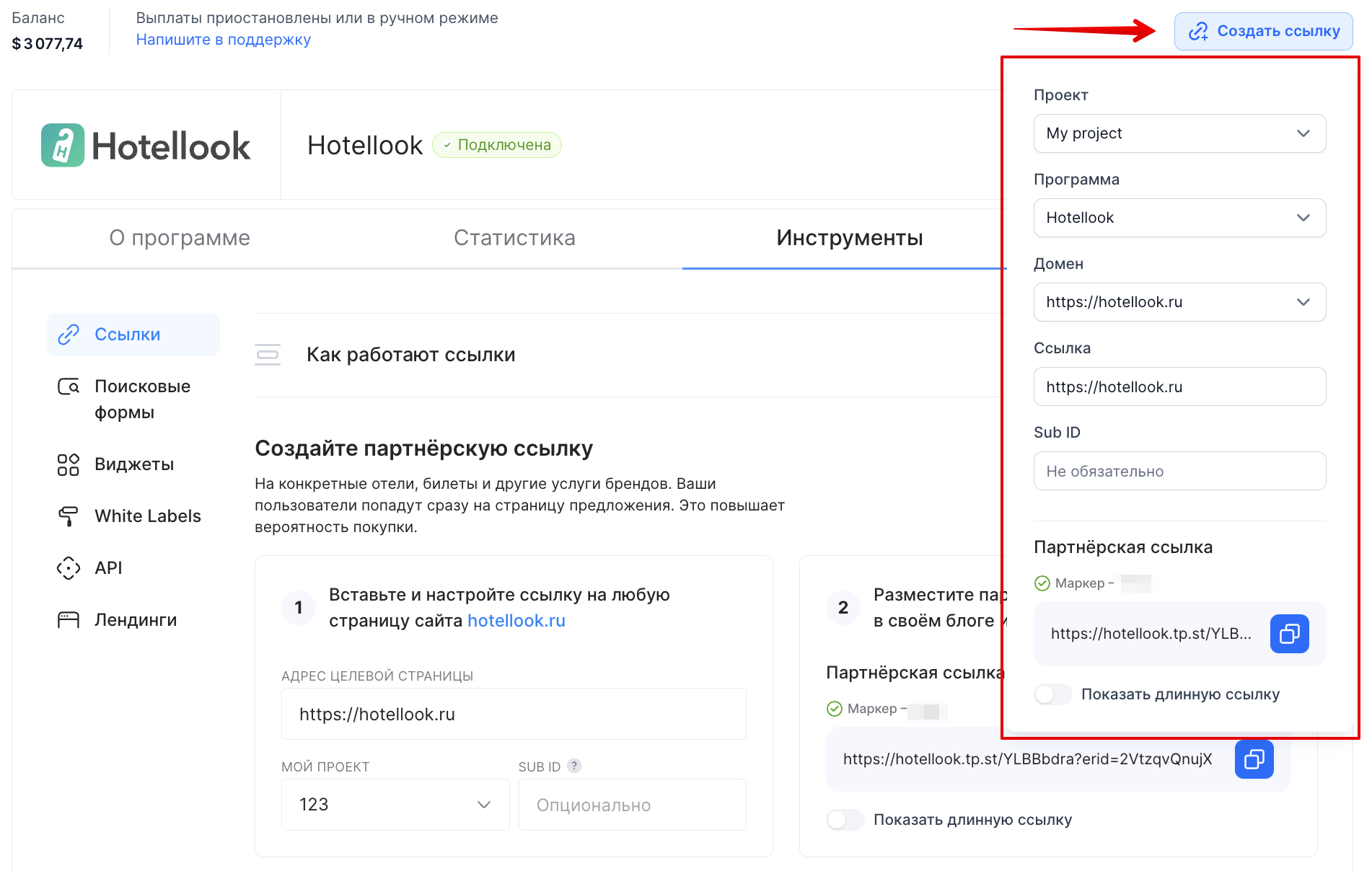The image size is (1372, 871).
Task: Focus the Ссылка field in the popup
Action: [x=1179, y=386]
